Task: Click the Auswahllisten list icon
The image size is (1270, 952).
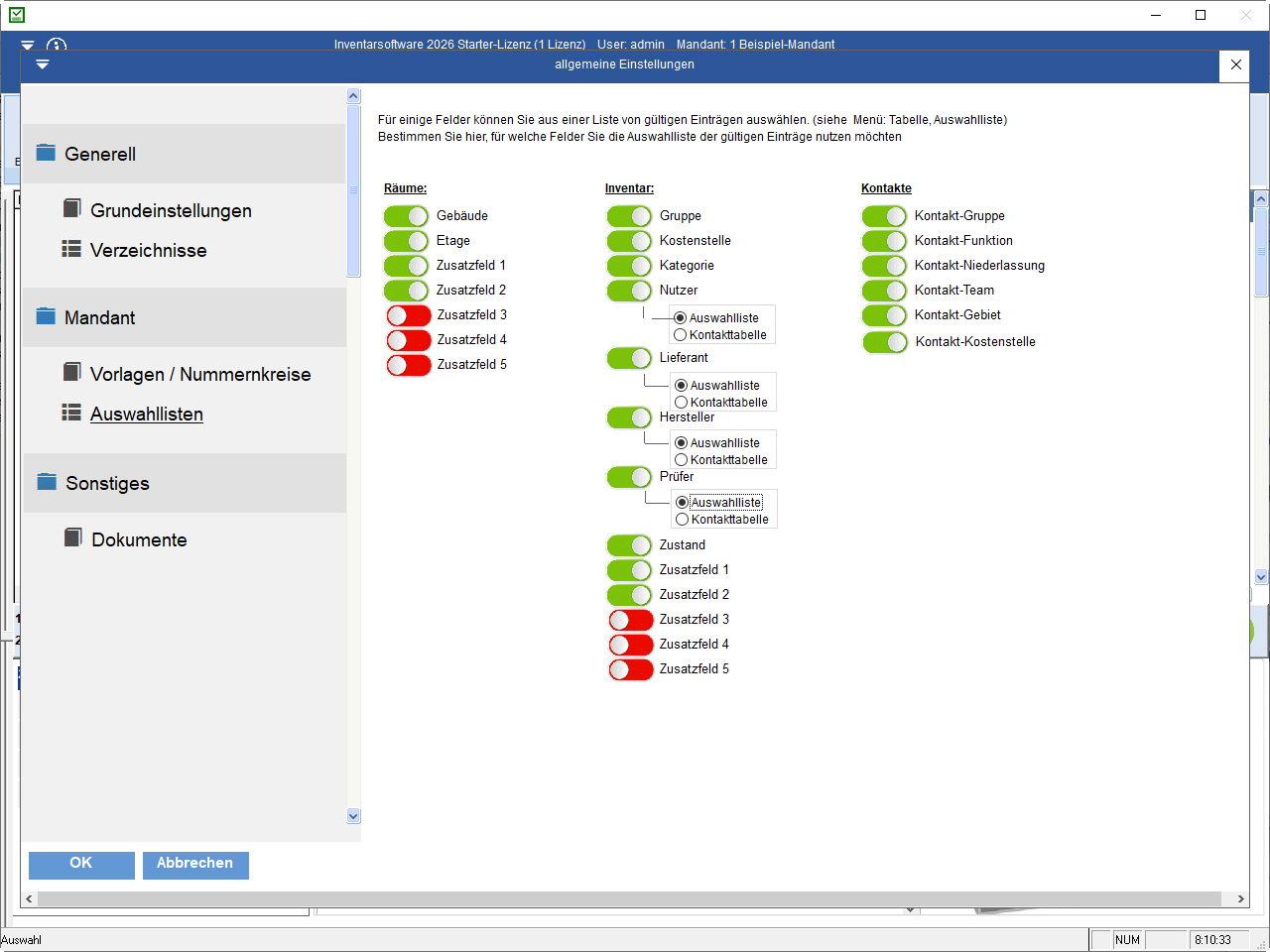Action: click(71, 413)
